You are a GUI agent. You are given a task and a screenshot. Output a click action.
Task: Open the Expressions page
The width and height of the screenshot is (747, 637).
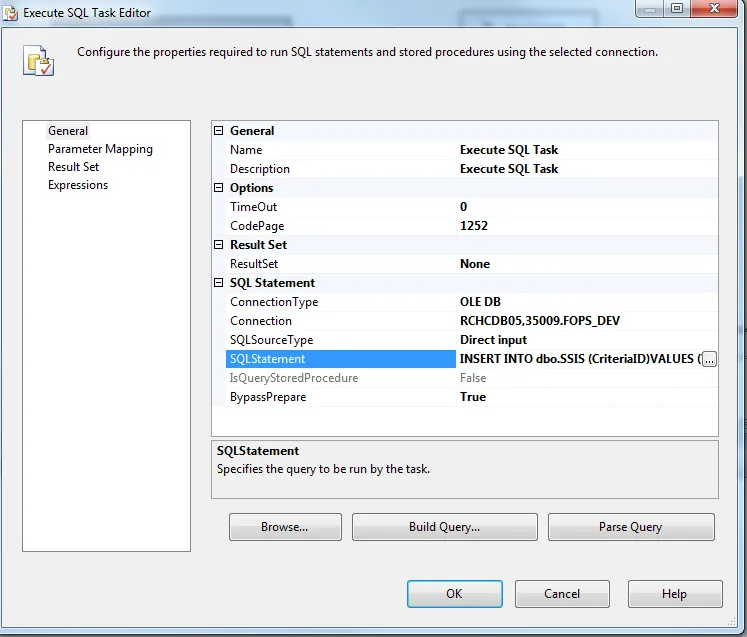click(78, 185)
